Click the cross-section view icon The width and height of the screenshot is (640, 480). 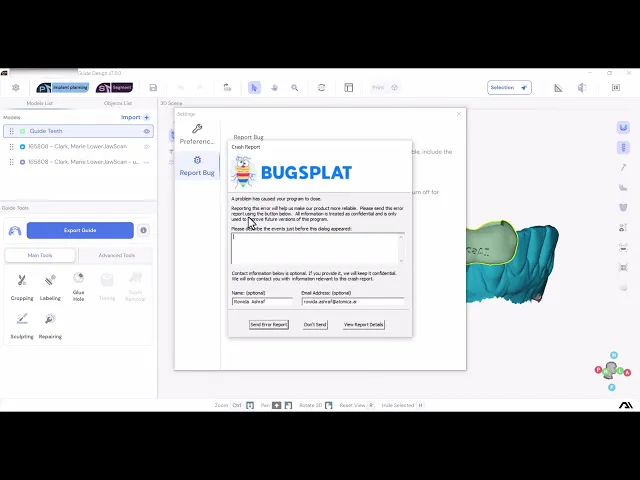coord(582,88)
